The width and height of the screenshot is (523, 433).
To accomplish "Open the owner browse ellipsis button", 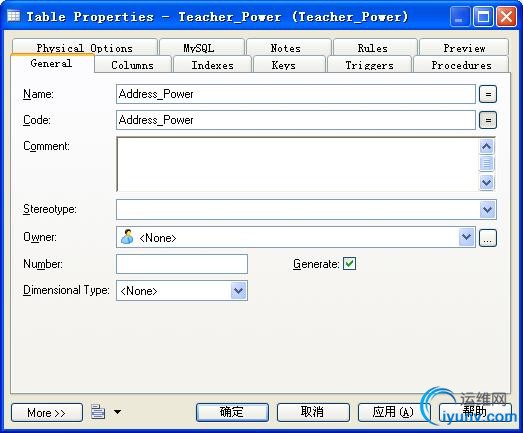I will point(488,238).
